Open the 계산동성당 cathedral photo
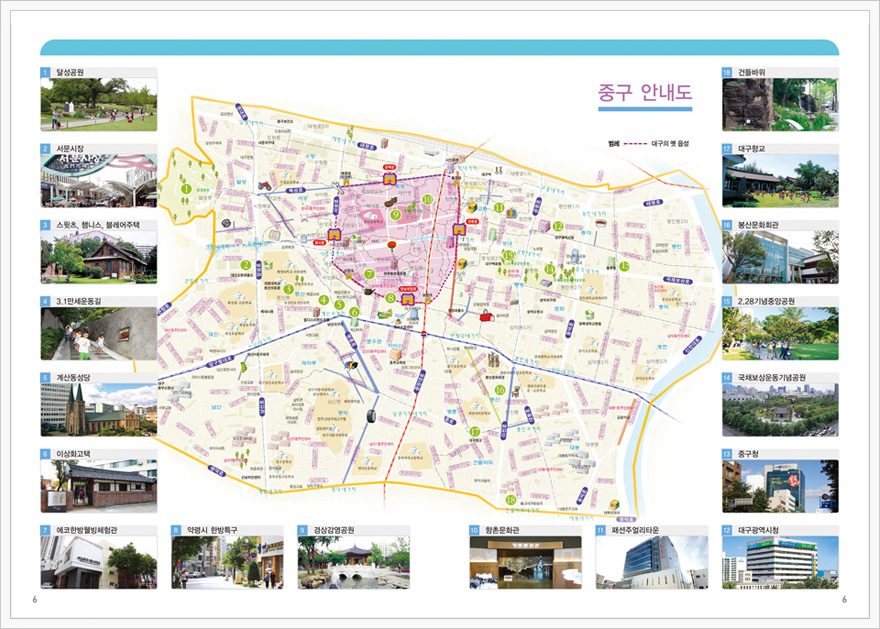The height and width of the screenshot is (629, 880). coord(99,410)
